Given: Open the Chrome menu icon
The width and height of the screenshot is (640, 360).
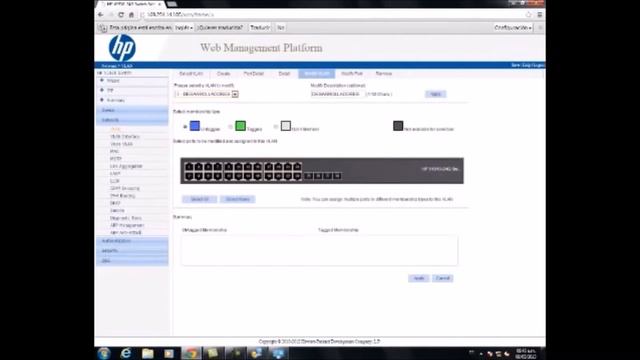Looking at the screenshot, I should (x=540, y=15).
